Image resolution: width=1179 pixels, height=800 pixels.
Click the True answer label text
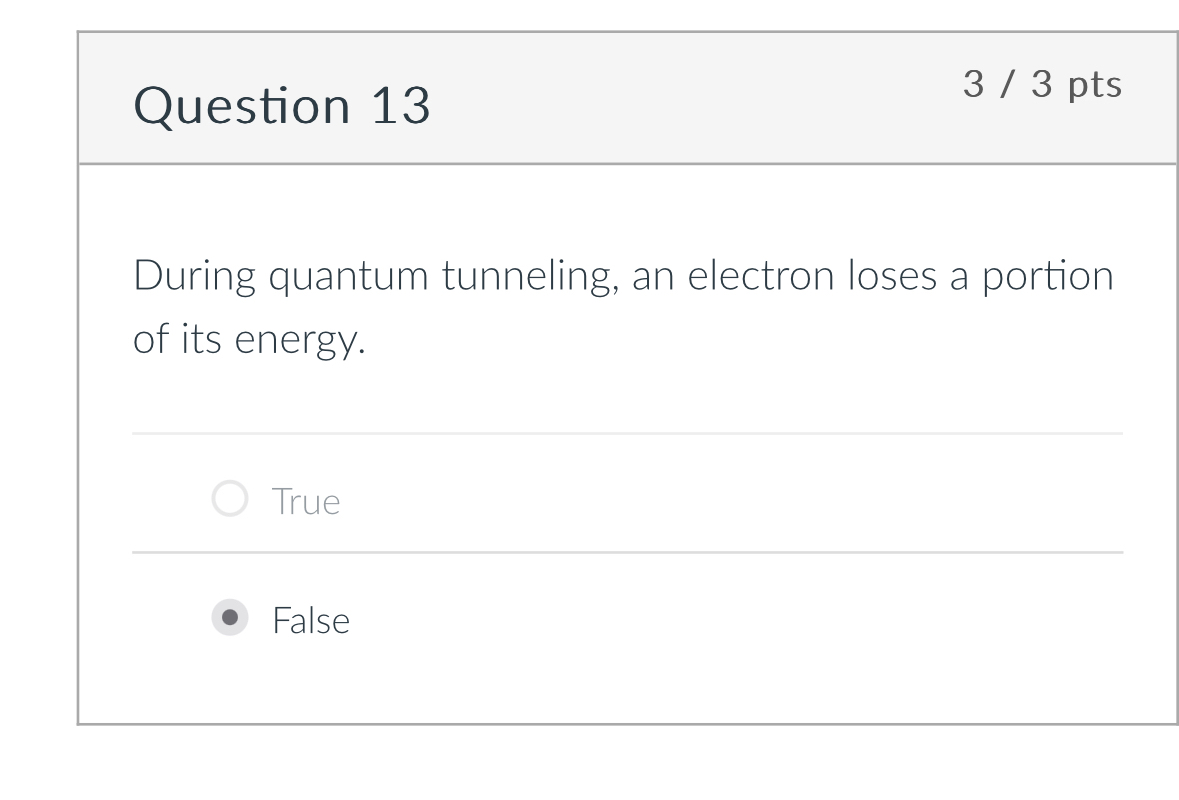click(305, 500)
